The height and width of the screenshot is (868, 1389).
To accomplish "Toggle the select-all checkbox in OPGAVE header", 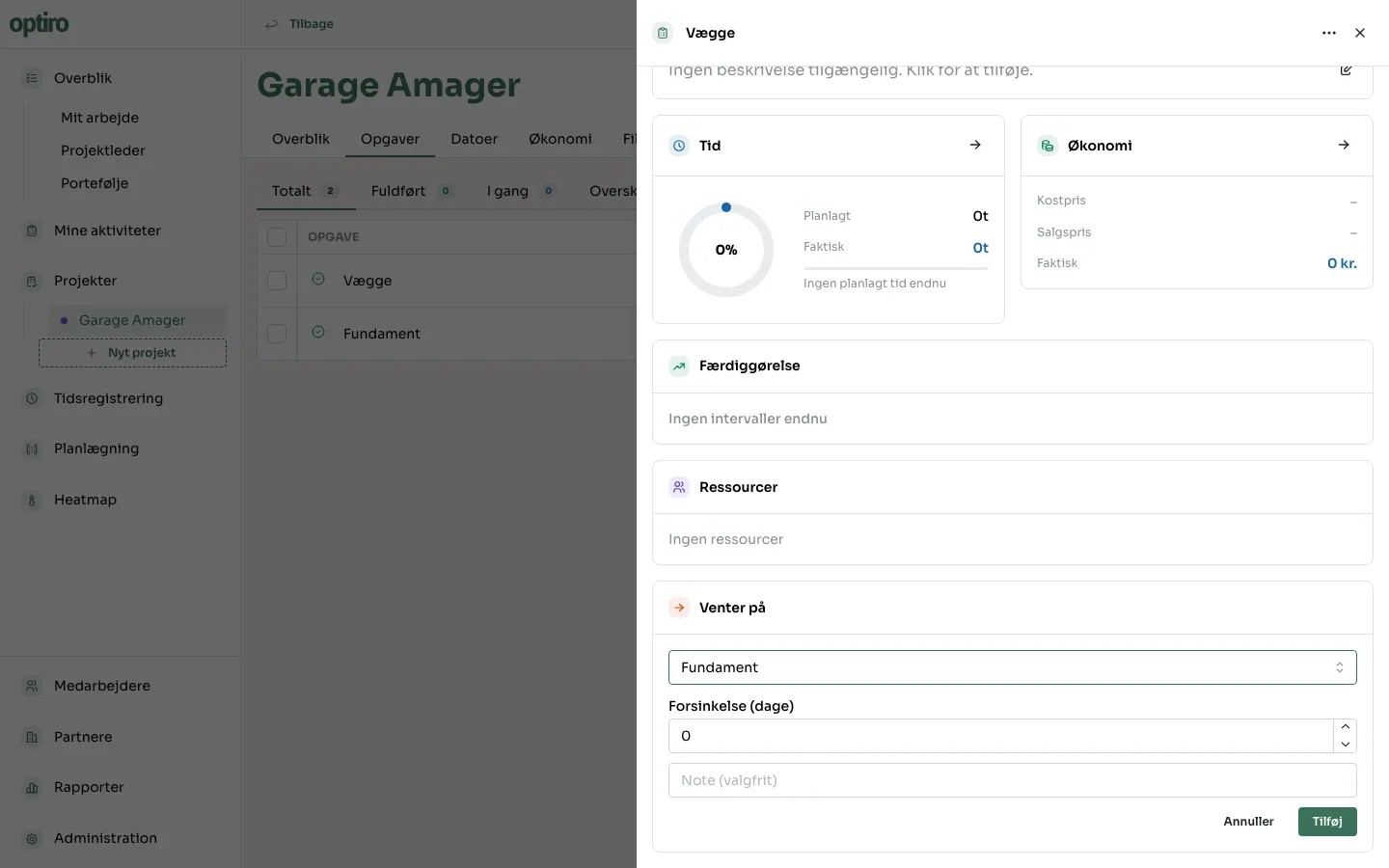I will [x=277, y=237].
